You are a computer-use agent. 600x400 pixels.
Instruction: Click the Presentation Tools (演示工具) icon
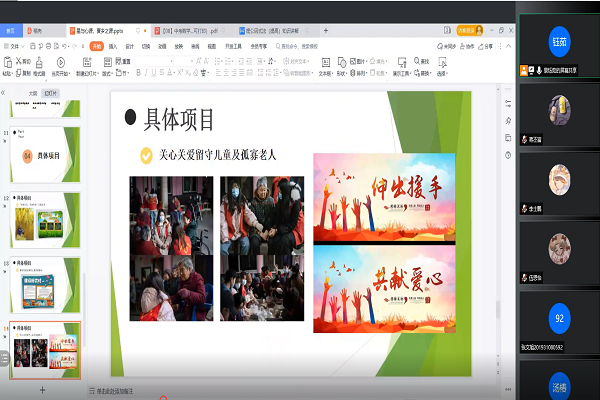pos(402,62)
